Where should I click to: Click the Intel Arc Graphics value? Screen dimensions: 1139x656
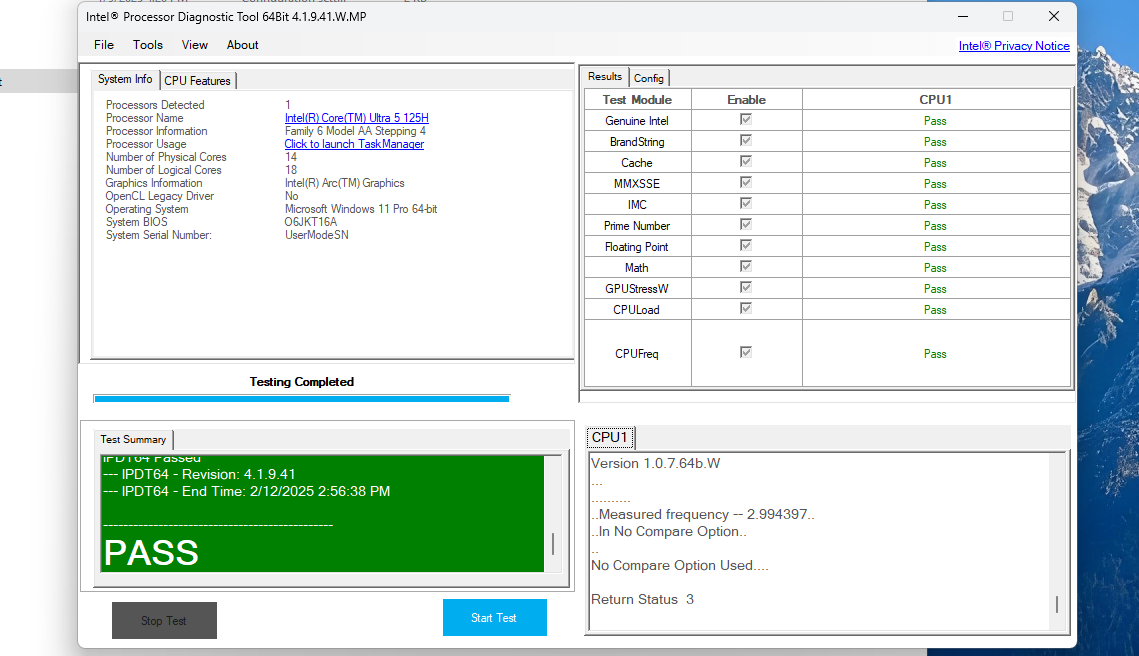[x=344, y=183]
